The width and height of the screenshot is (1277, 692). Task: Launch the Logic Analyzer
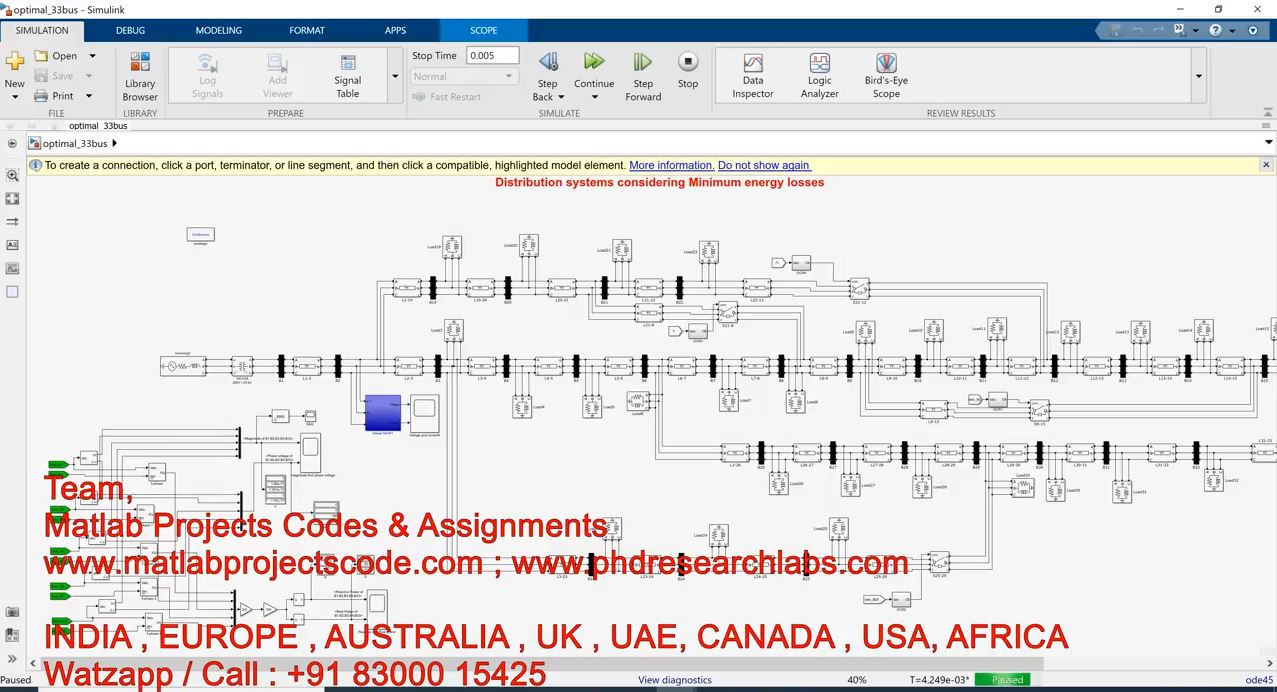point(819,75)
